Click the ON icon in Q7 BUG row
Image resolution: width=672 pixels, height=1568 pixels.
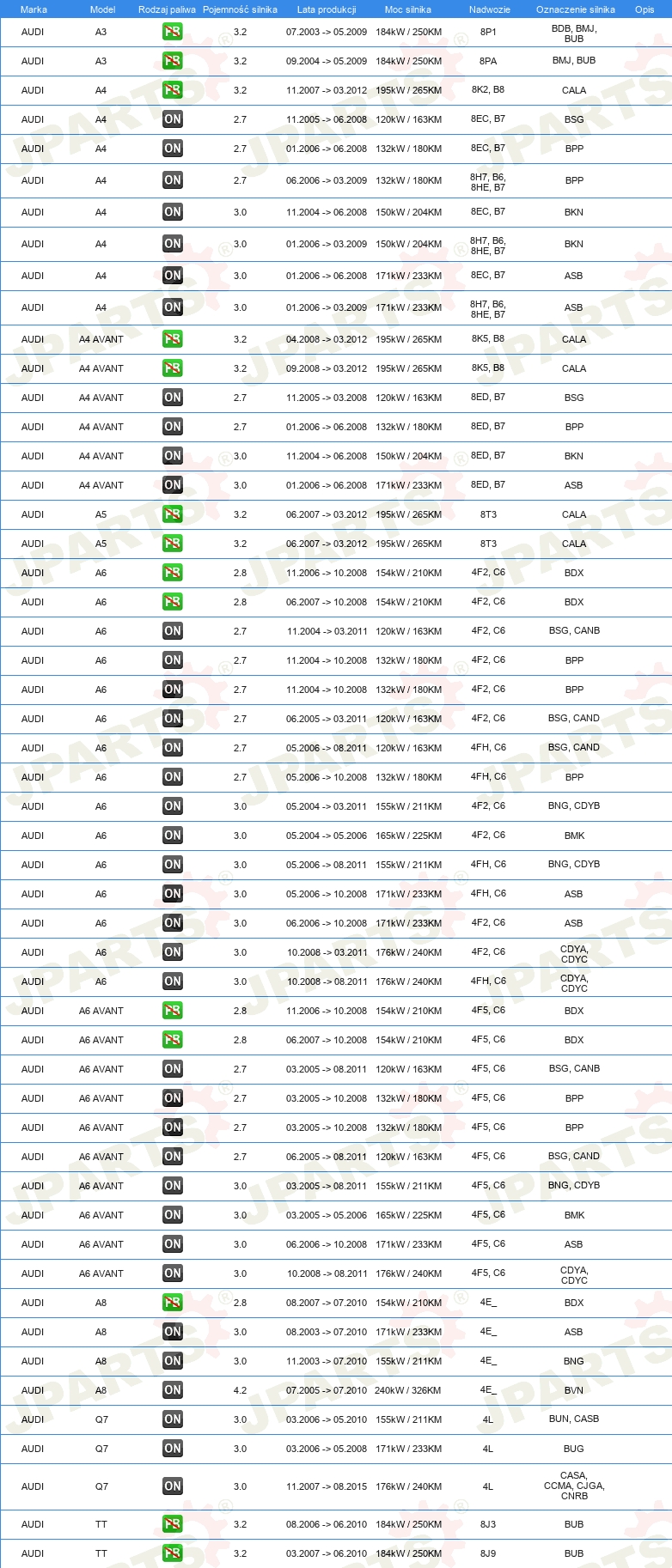click(173, 1449)
